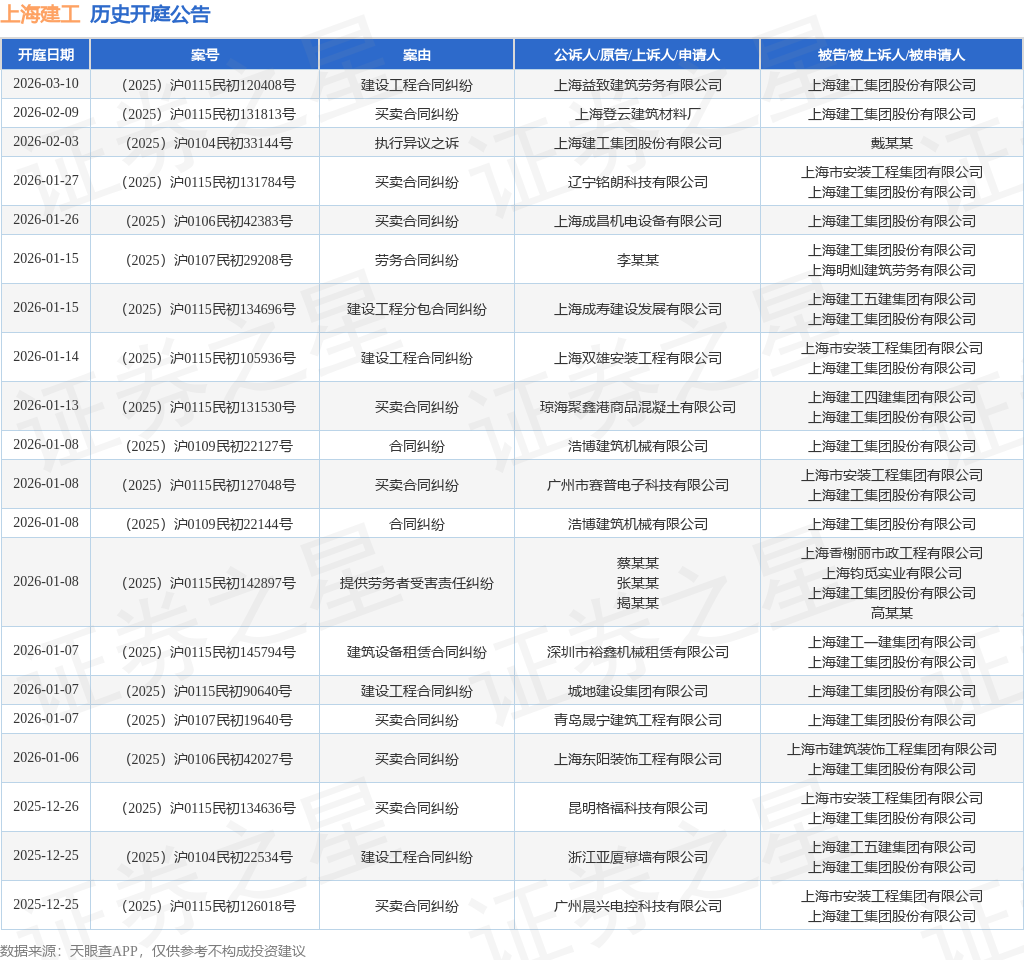Click defendant 上海建工一建集团有限公司
The height and width of the screenshot is (960, 1024).
click(x=891, y=642)
